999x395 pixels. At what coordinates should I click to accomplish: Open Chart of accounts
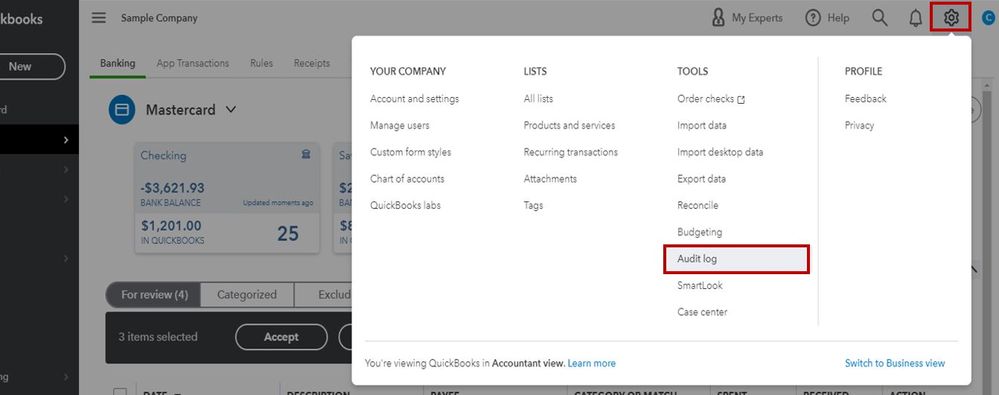point(407,179)
